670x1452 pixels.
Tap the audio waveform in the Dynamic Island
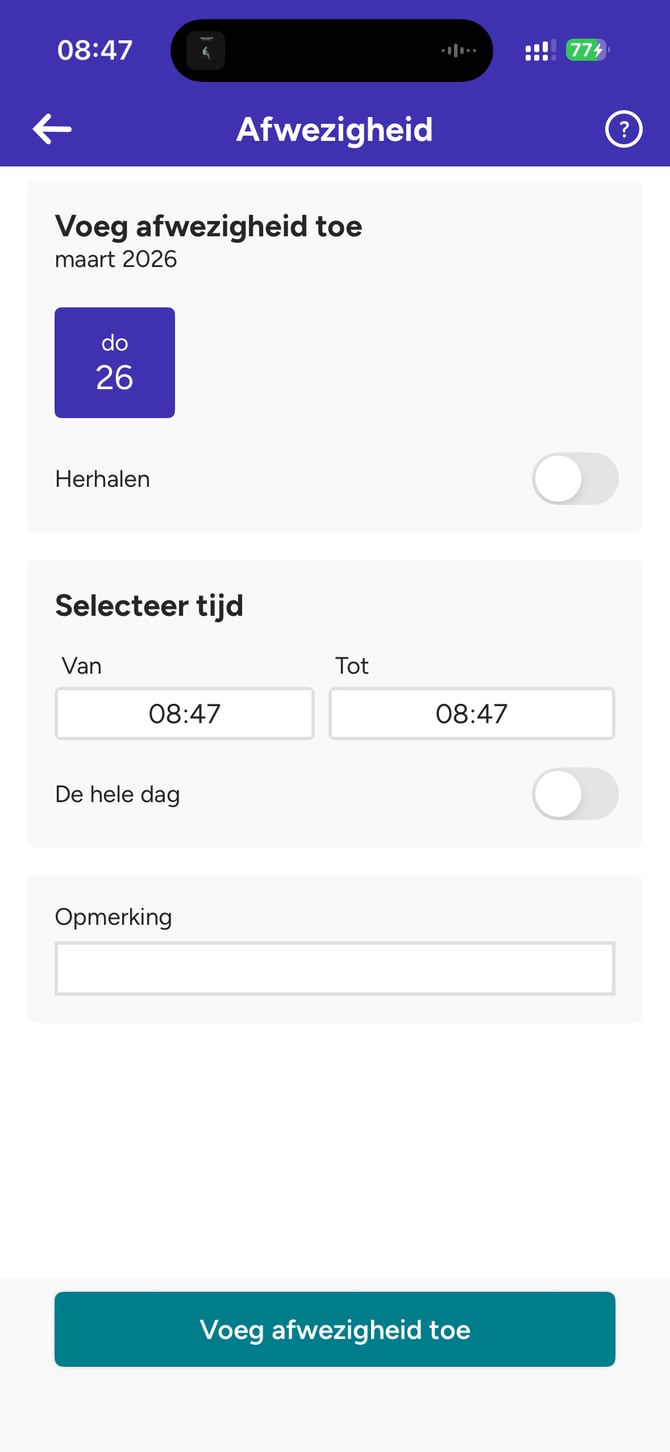coord(458,51)
